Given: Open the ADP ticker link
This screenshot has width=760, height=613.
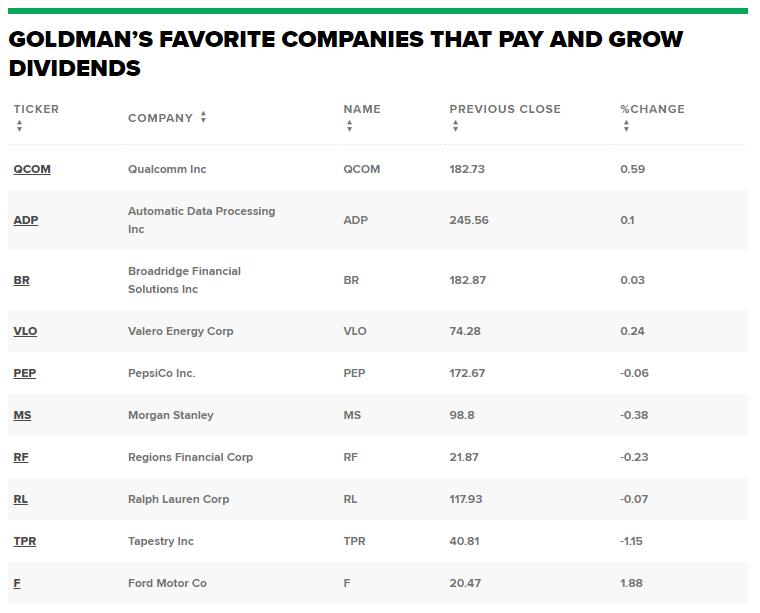Looking at the screenshot, I should point(26,220).
